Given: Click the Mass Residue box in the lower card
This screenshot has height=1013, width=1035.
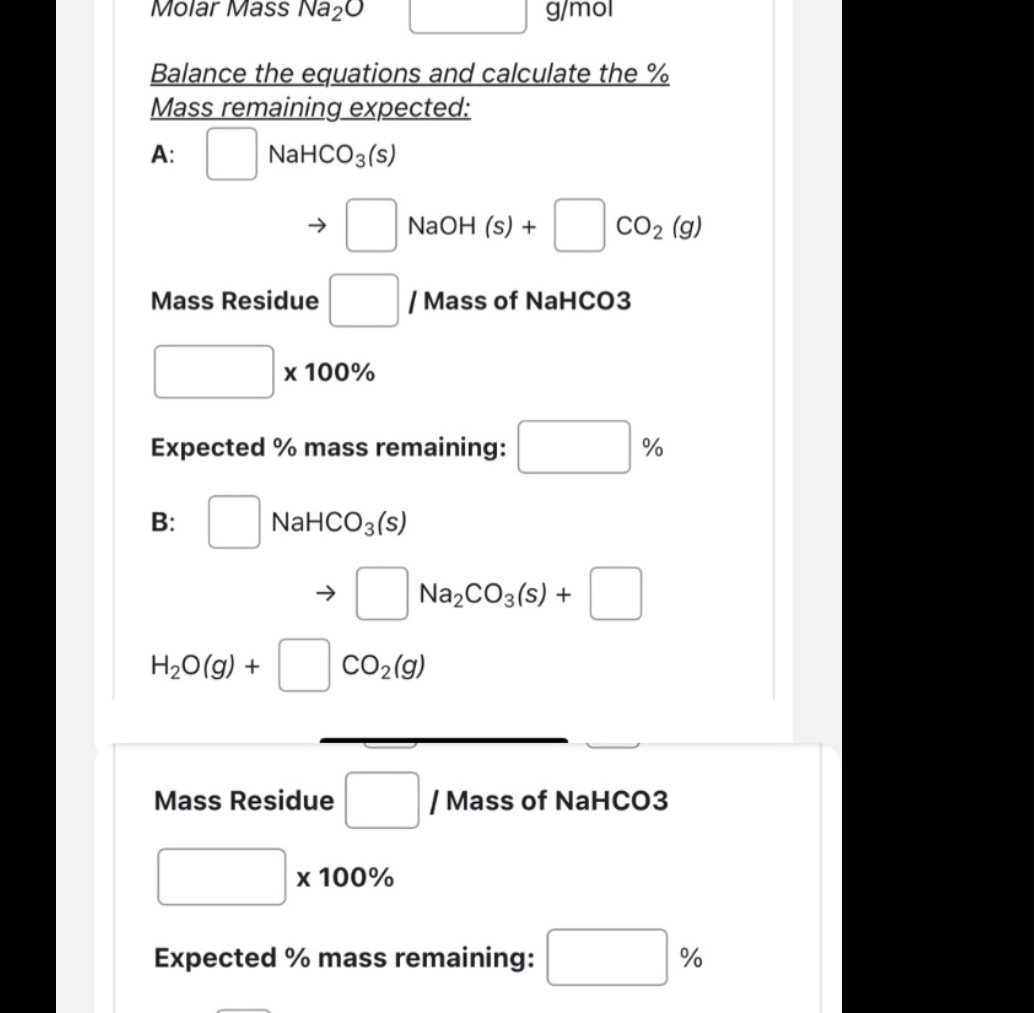Looking at the screenshot, I should coord(382,799).
